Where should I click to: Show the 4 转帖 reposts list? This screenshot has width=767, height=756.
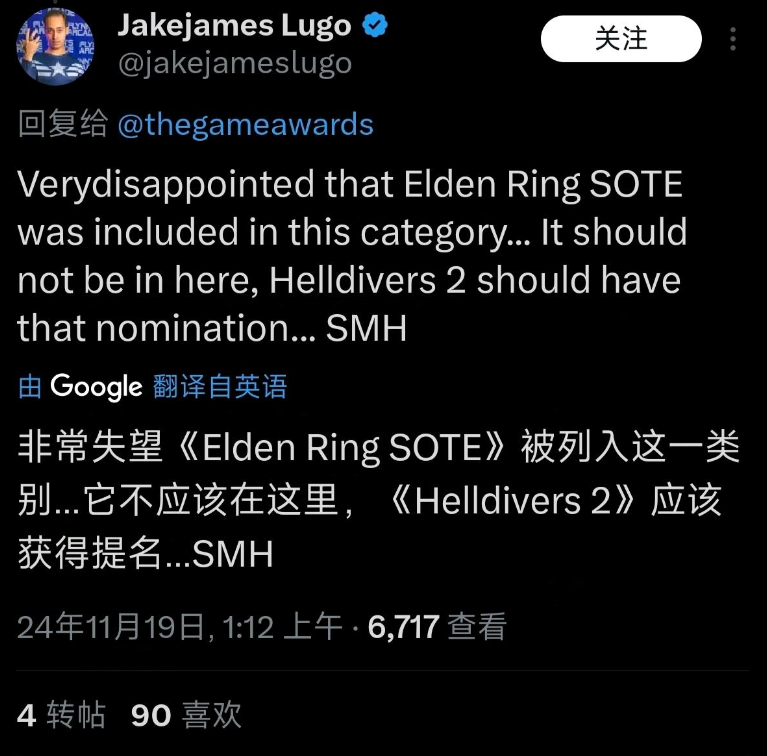click(61, 715)
